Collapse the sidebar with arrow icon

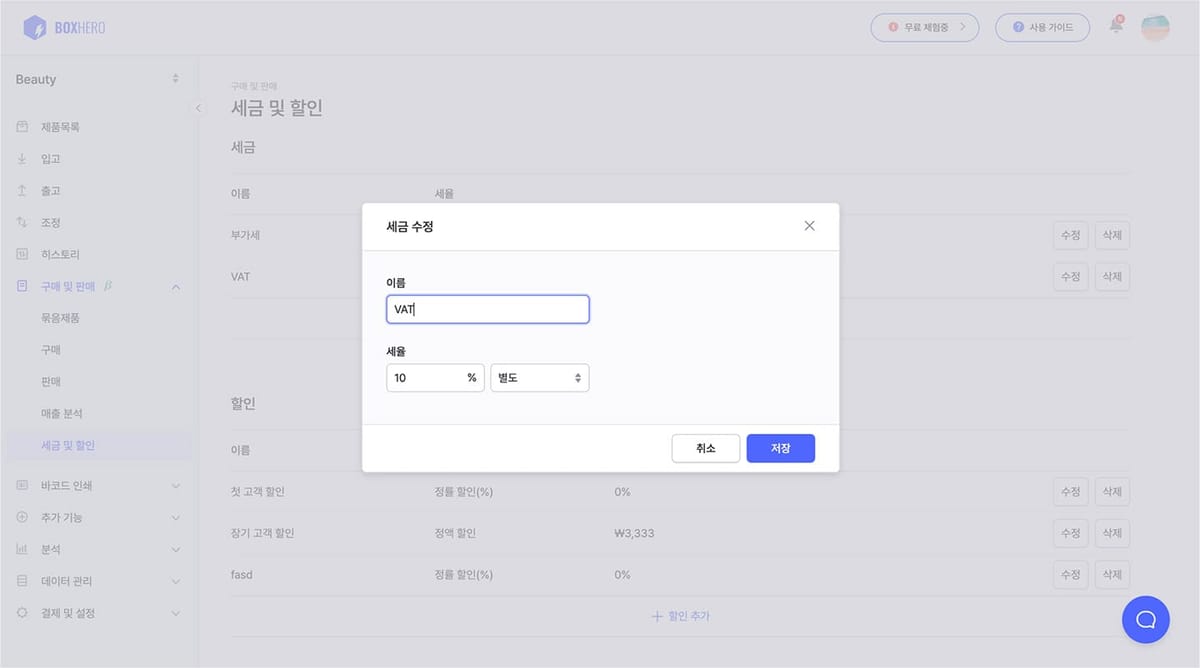pyautogui.click(x=198, y=108)
